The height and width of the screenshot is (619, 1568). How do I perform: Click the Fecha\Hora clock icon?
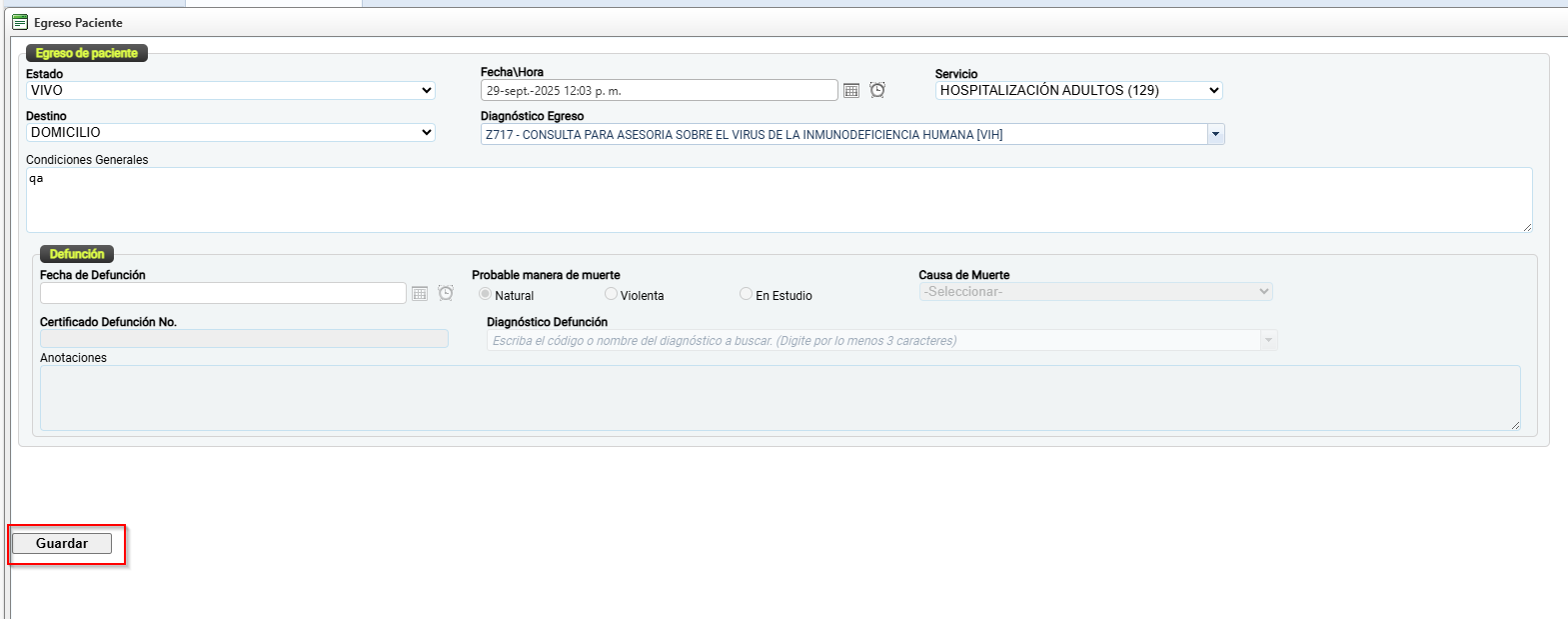coord(877,91)
